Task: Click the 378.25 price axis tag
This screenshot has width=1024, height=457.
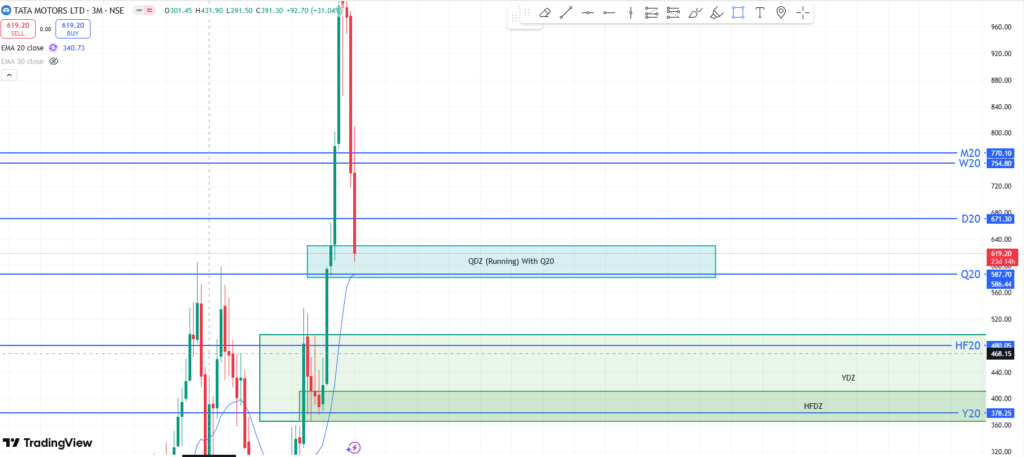Action: click(1001, 413)
